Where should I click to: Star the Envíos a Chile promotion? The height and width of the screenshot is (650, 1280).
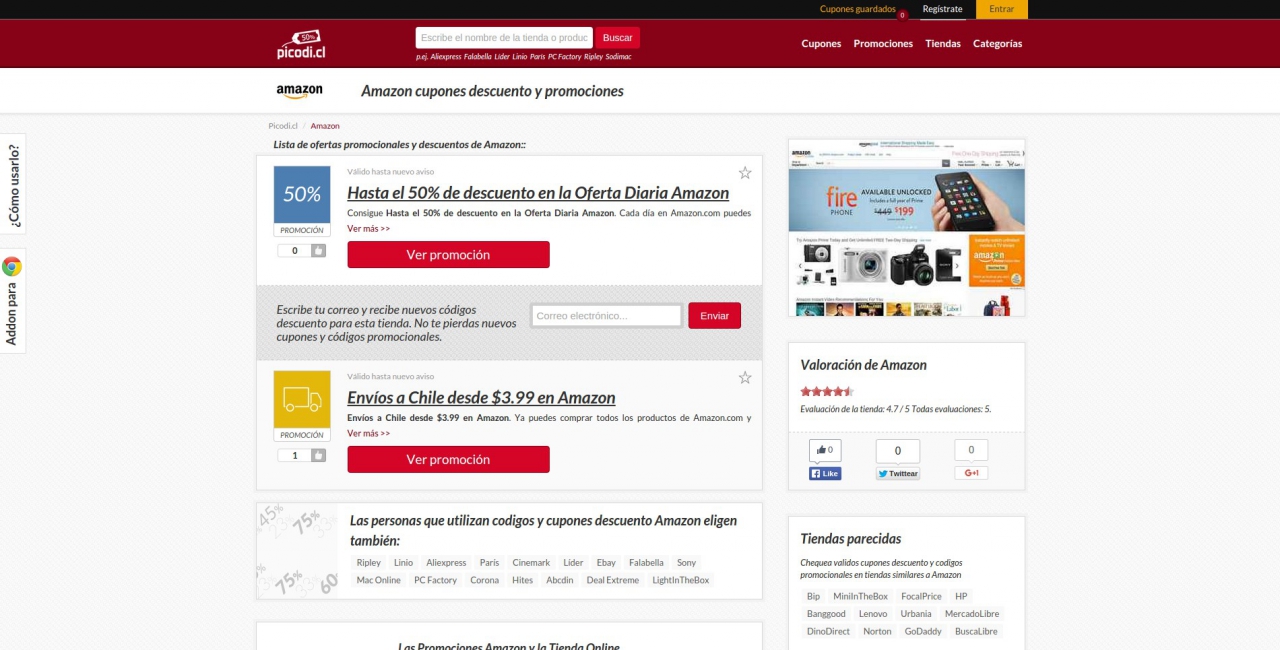745,378
